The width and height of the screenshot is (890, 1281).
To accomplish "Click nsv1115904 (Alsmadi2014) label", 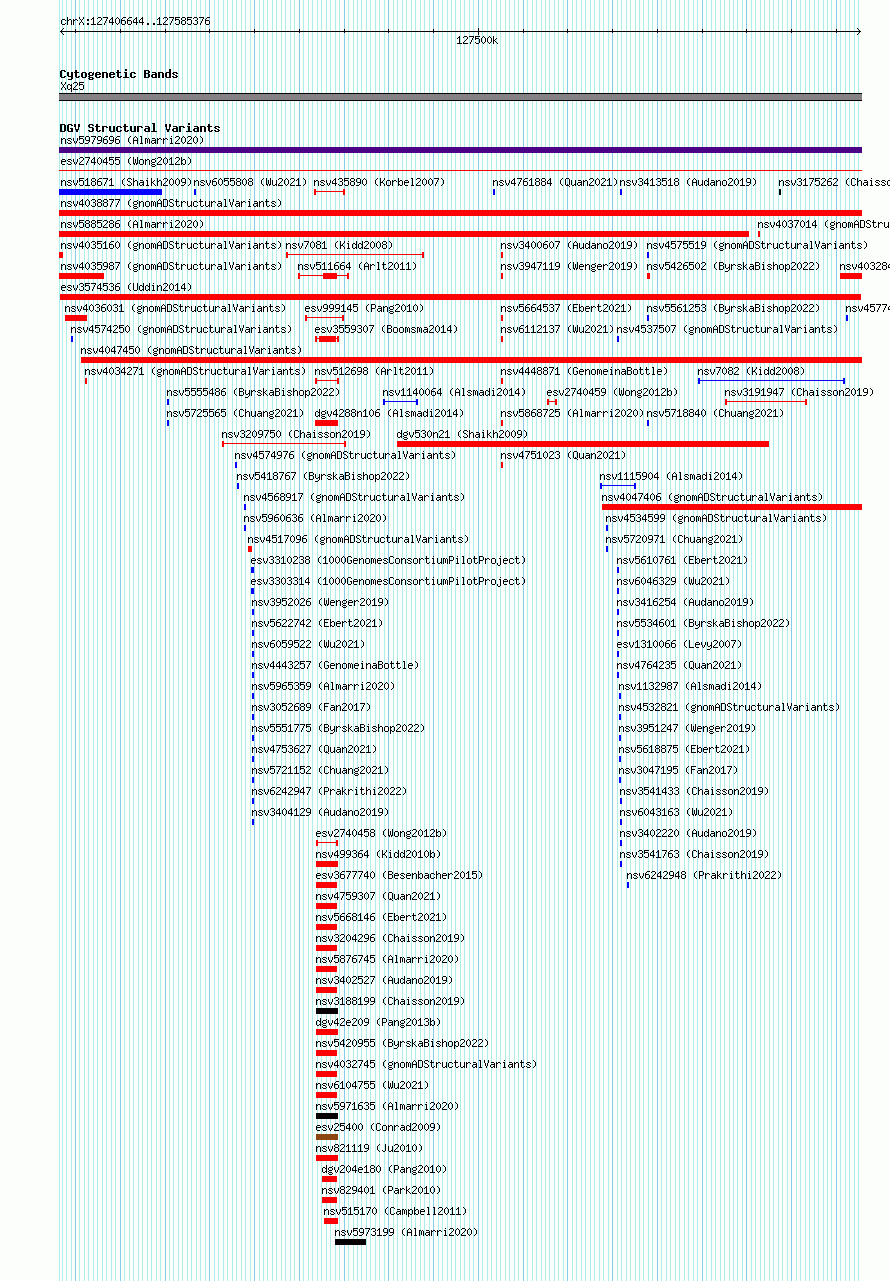I will pyautogui.click(x=671, y=476).
